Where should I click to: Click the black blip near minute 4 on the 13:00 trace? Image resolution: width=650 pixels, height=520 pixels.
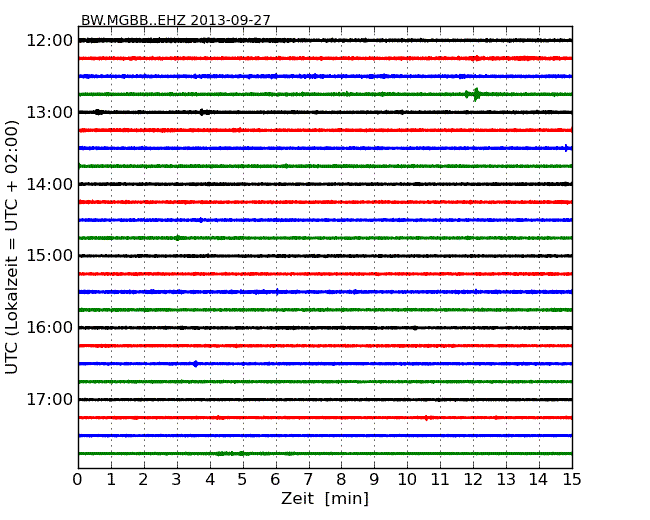pos(202,112)
